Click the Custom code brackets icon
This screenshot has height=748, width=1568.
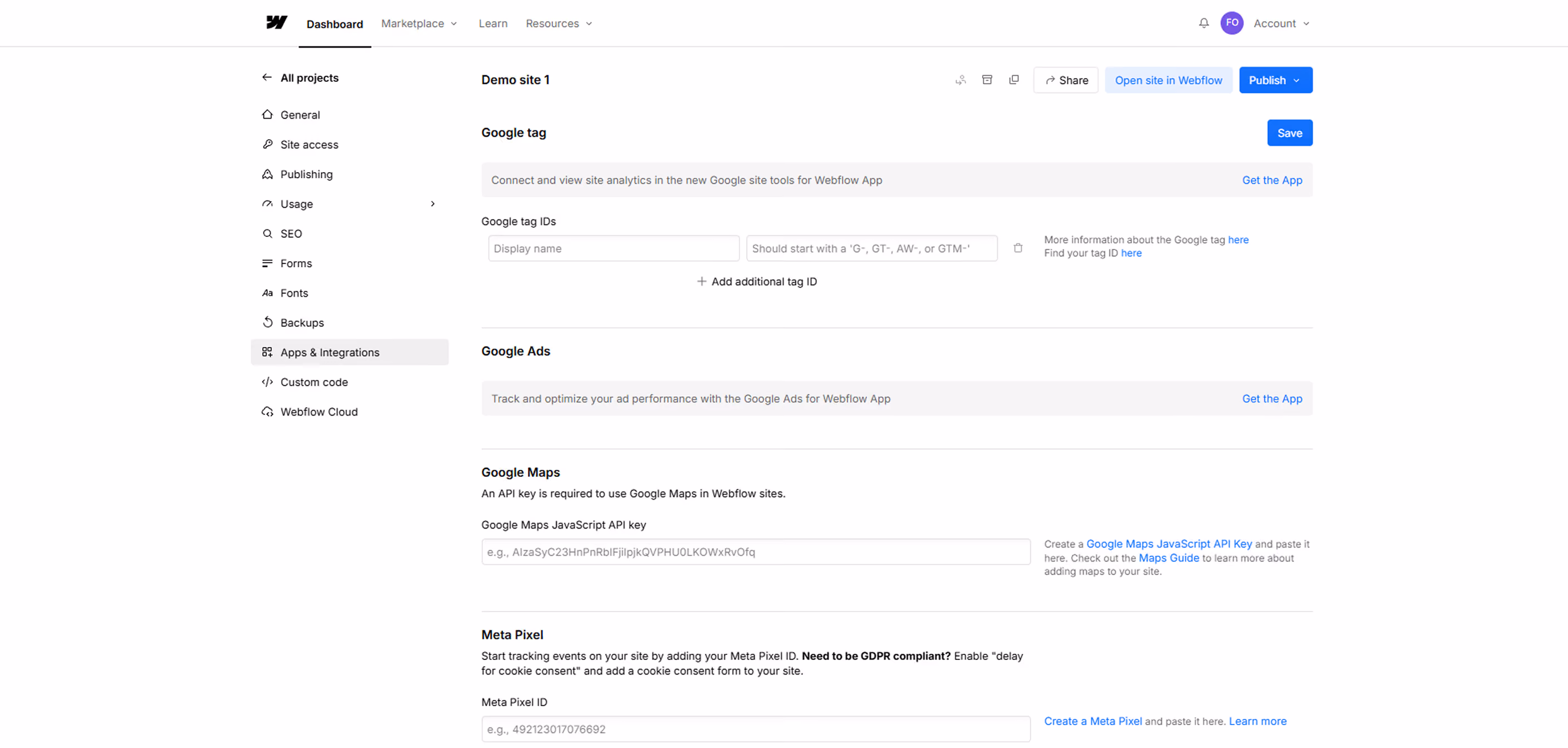[267, 382]
